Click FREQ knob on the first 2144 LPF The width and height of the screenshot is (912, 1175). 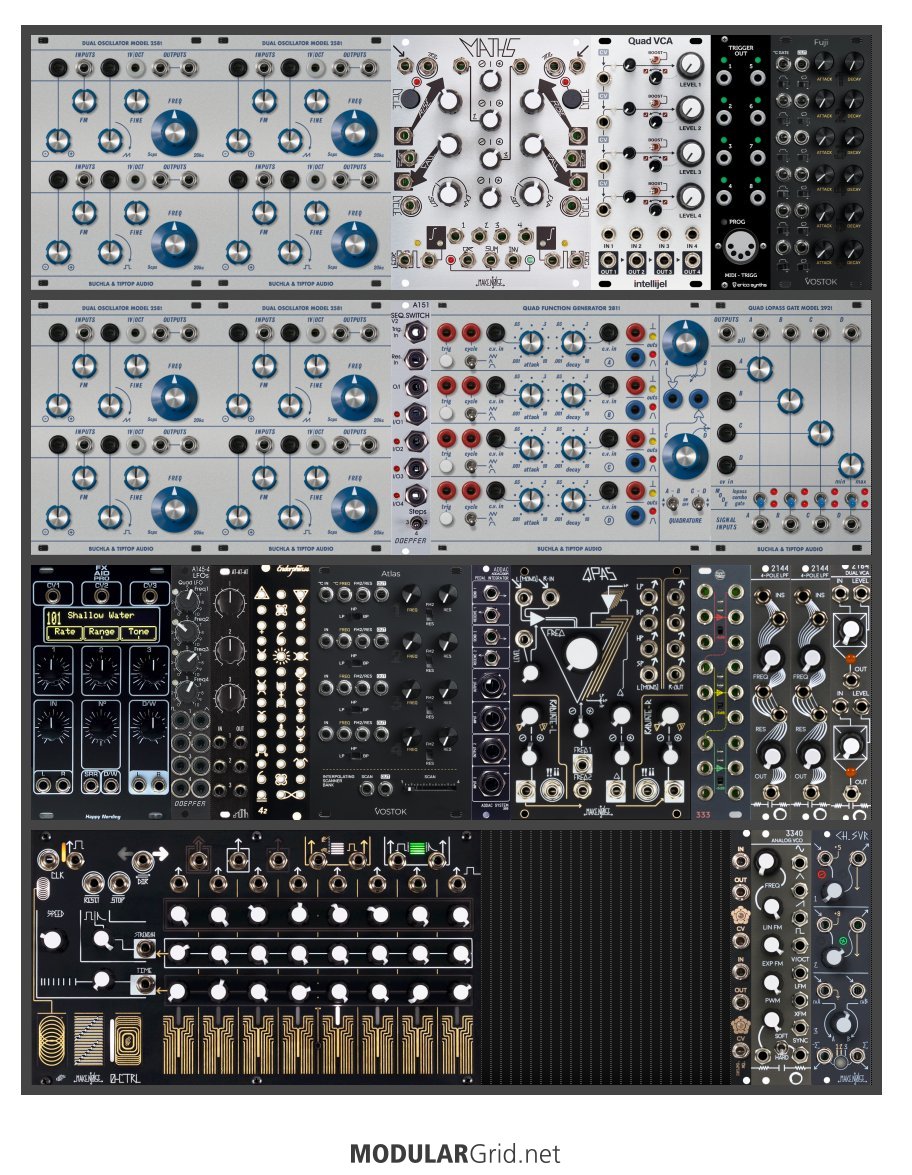tap(770, 657)
